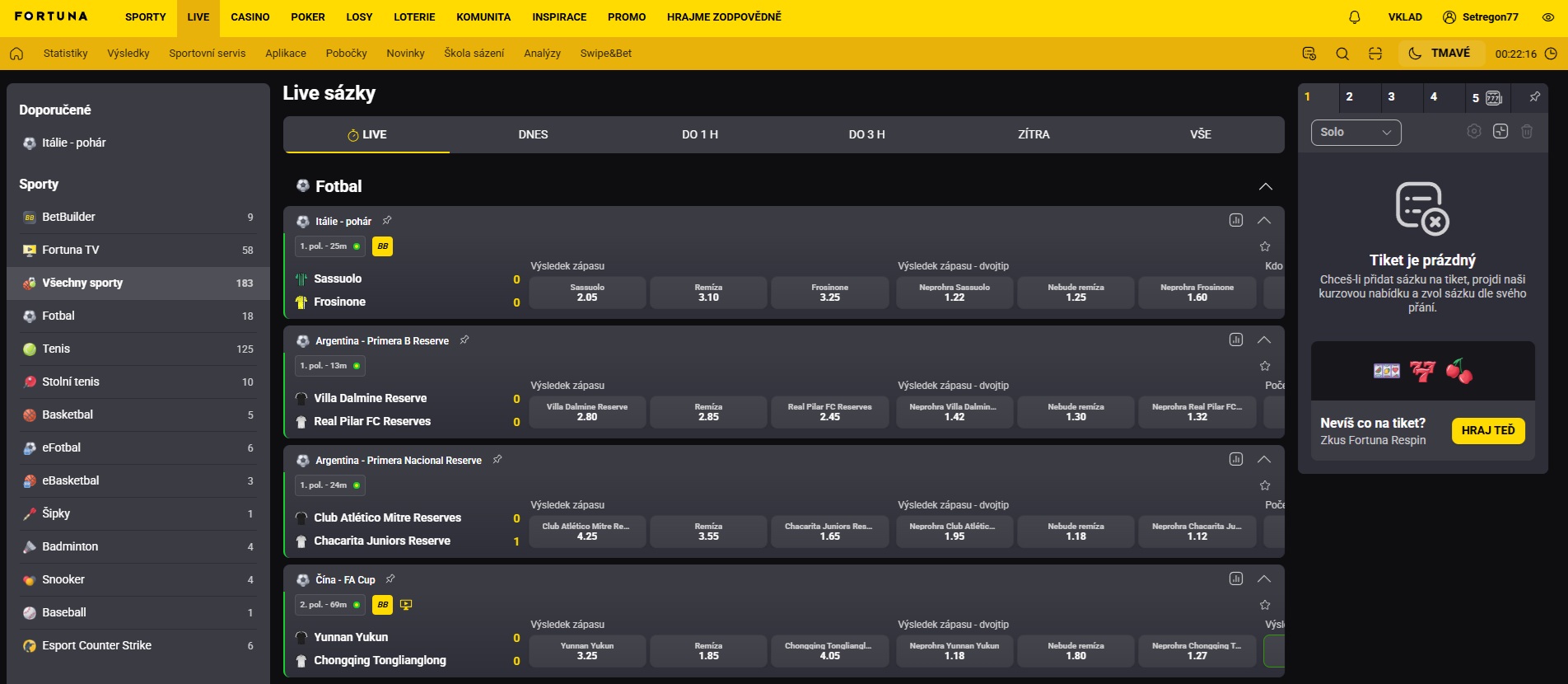Click the HRAJ TEĎ button

tap(1488, 430)
